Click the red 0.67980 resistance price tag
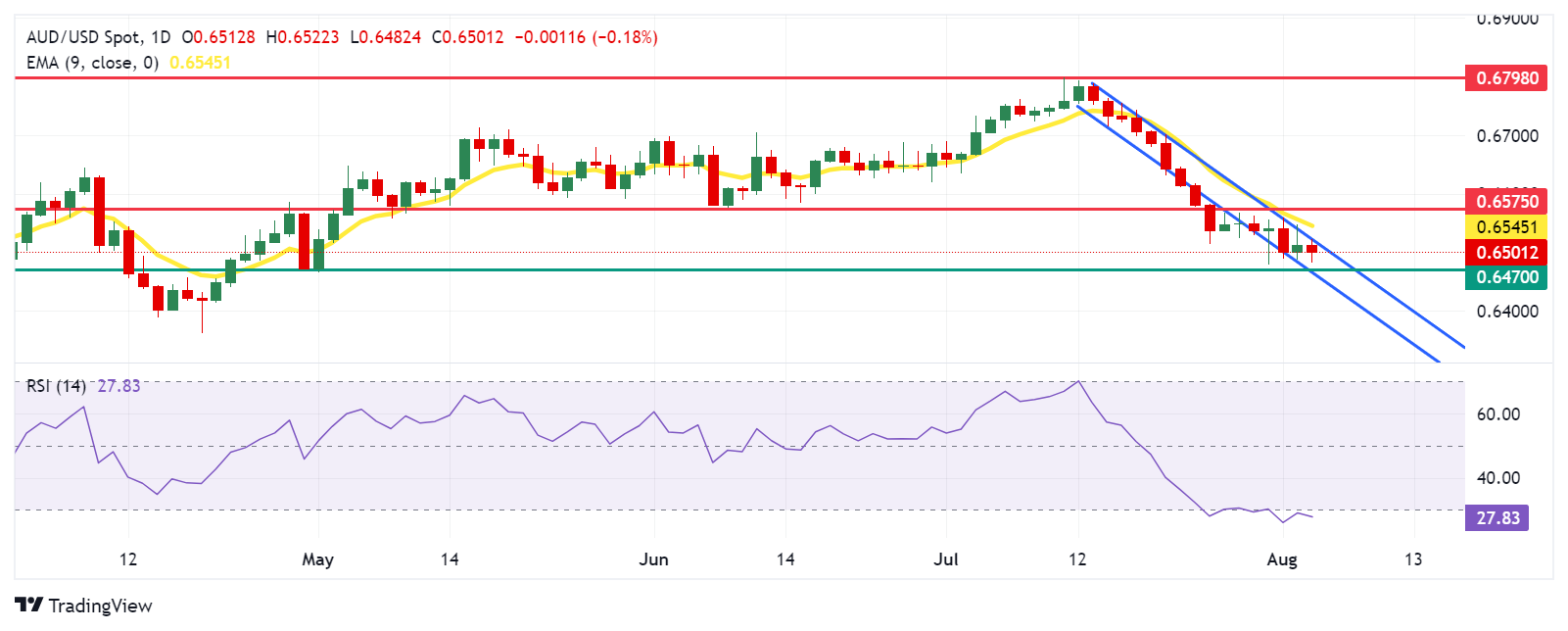Screen dimensions: 1568x631 [x=1506, y=78]
